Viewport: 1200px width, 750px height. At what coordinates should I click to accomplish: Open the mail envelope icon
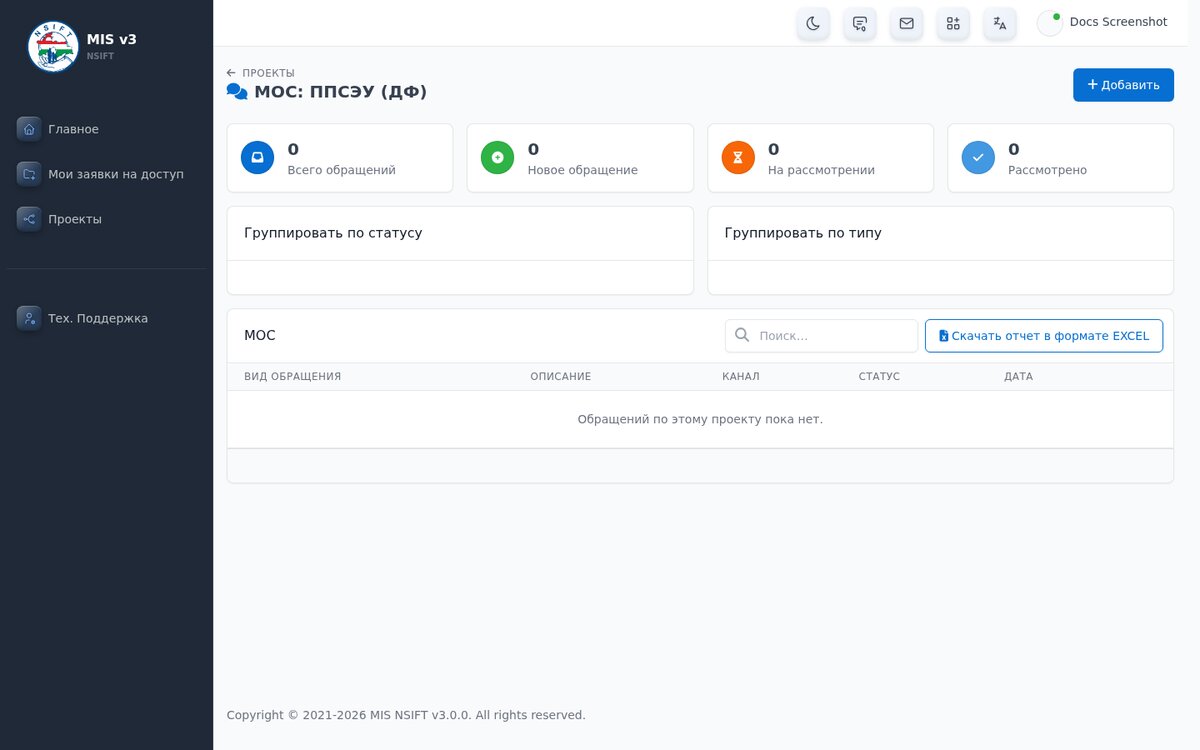tap(906, 23)
